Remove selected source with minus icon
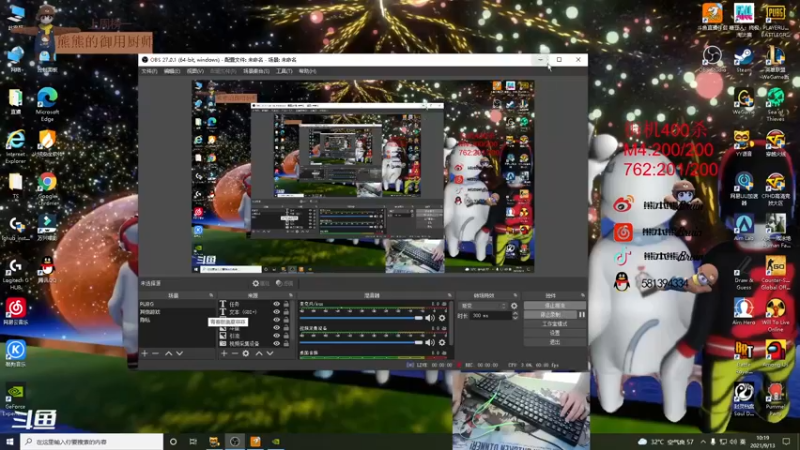The width and height of the screenshot is (800, 450). [x=235, y=353]
